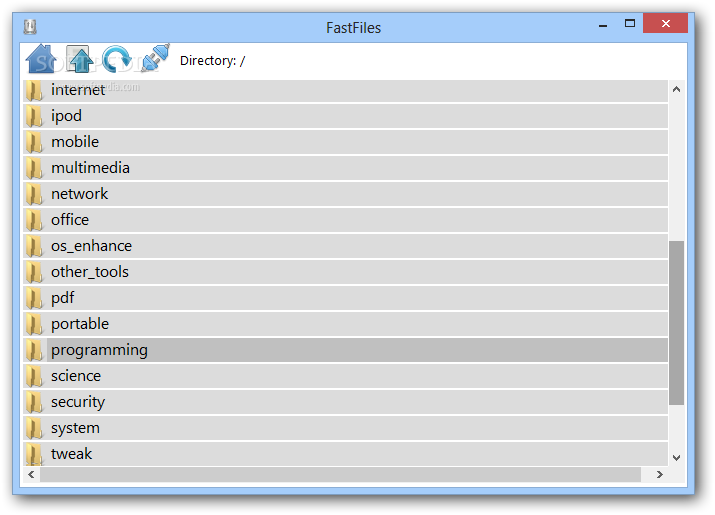Select the 'network' folder name
The width and height of the screenshot is (715, 515).
click(x=79, y=194)
